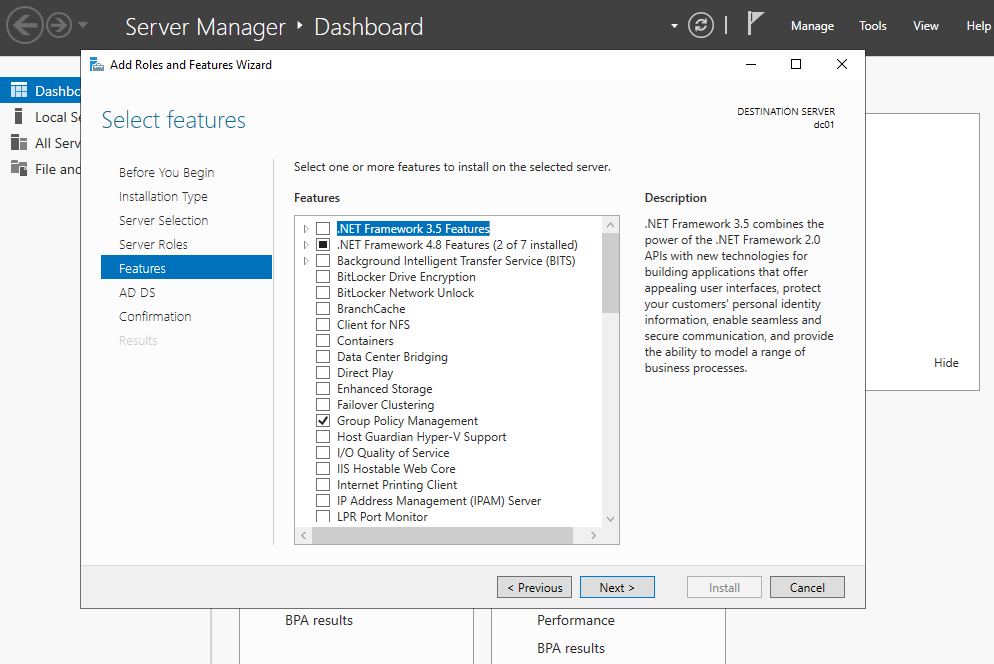
Task: Click the features list scroll down arrow
Action: click(x=610, y=519)
